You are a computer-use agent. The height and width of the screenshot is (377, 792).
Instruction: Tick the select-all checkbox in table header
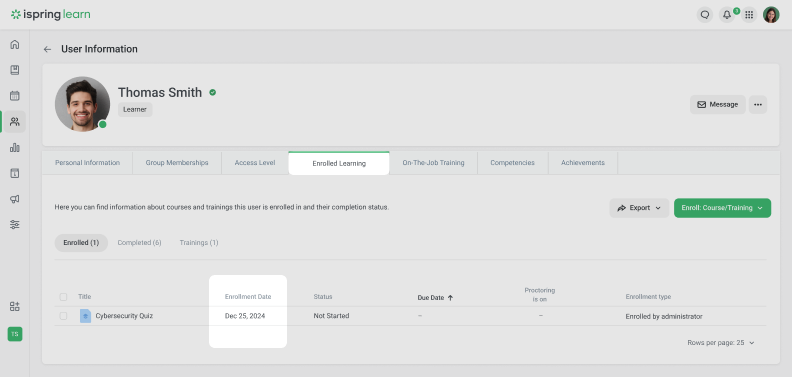coord(63,297)
